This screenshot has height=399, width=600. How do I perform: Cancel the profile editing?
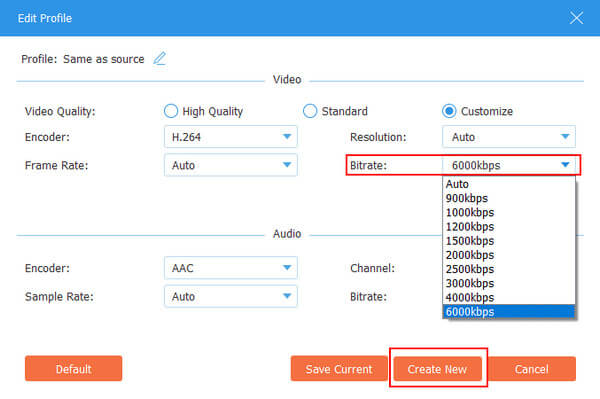pyautogui.click(x=532, y=368)
